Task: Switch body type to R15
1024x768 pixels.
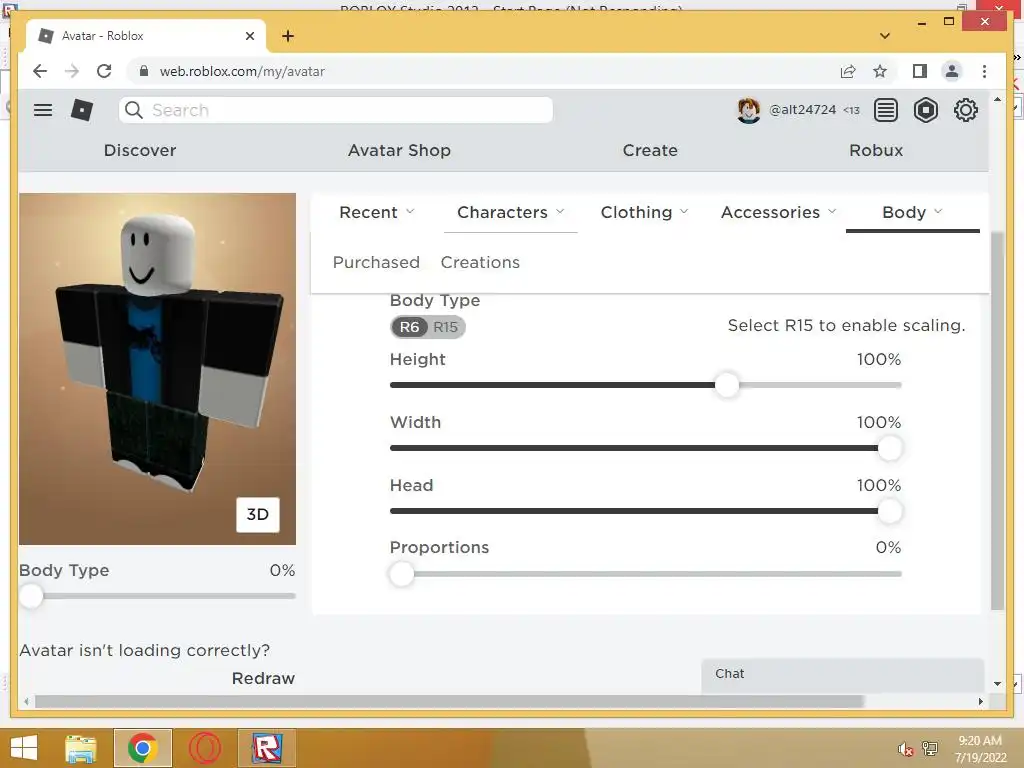Action: click(x=445, y=327)
